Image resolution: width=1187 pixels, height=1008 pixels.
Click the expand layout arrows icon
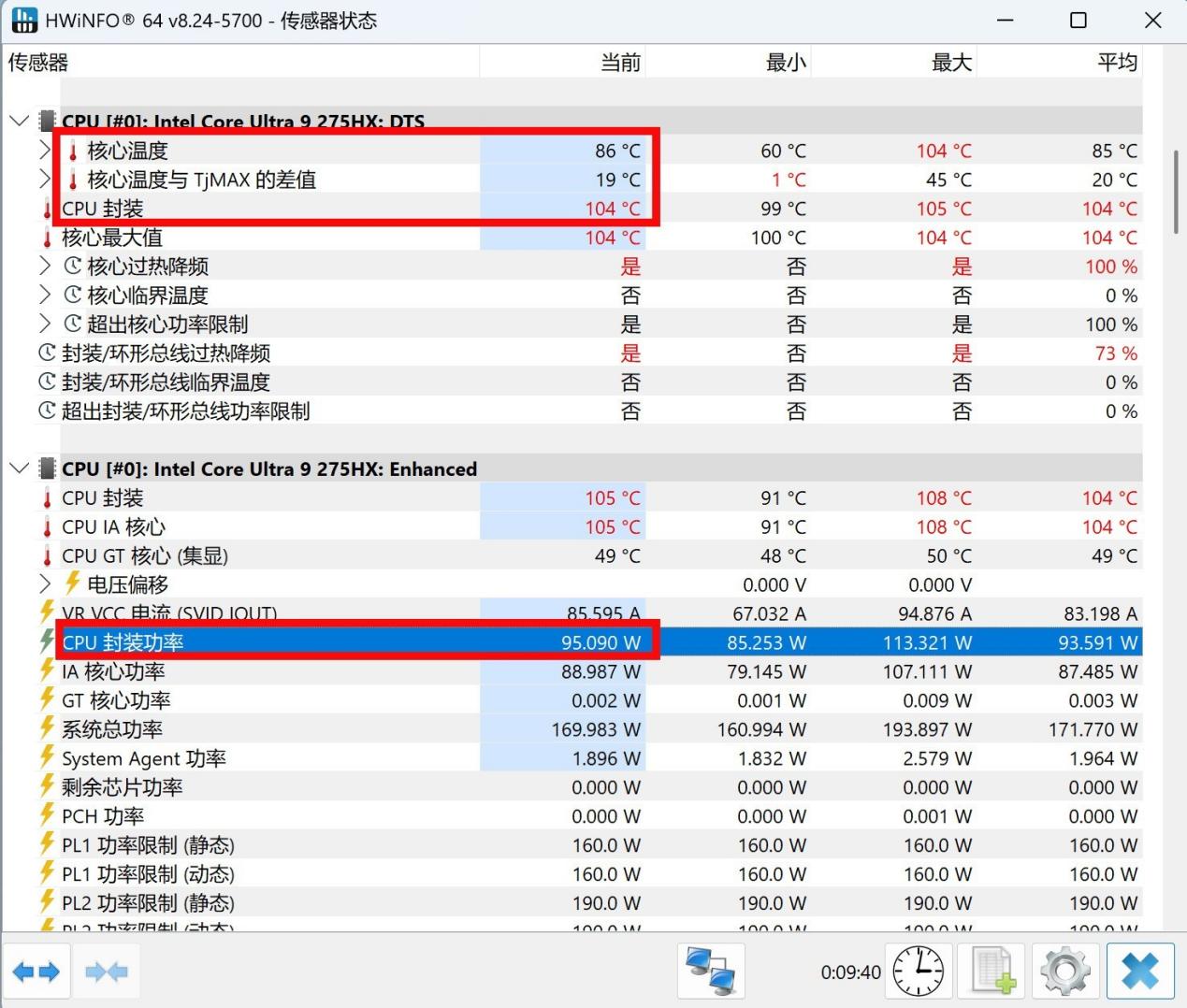pyautogui.click(x=36, y=972)
